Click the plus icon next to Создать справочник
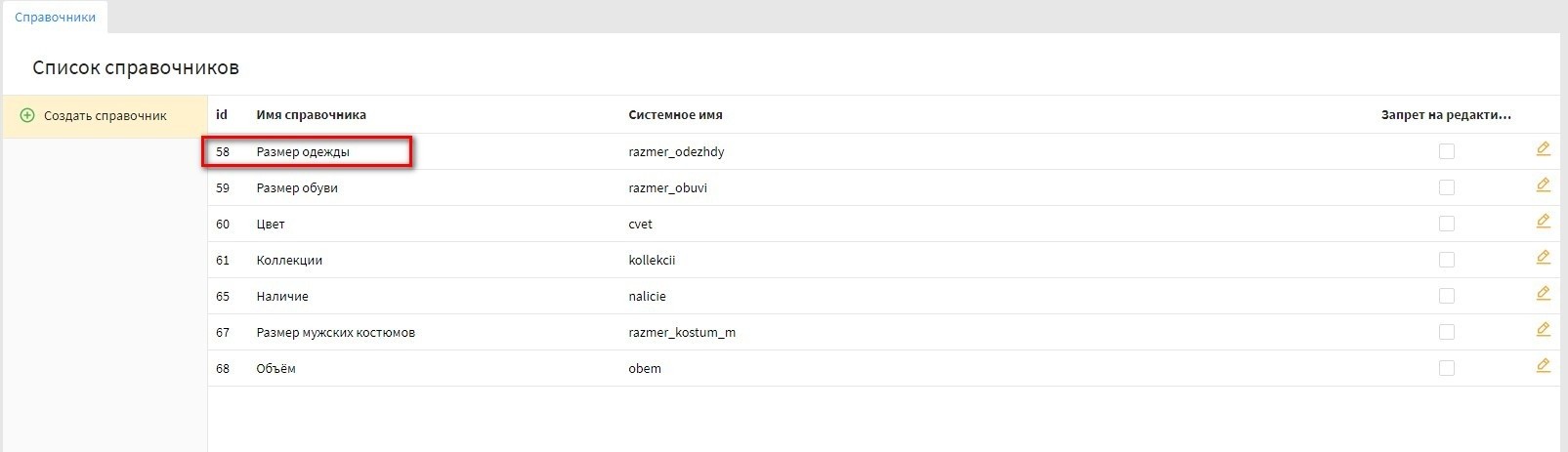The height and width of the screenshot is (452, 1568). [27, 115]
